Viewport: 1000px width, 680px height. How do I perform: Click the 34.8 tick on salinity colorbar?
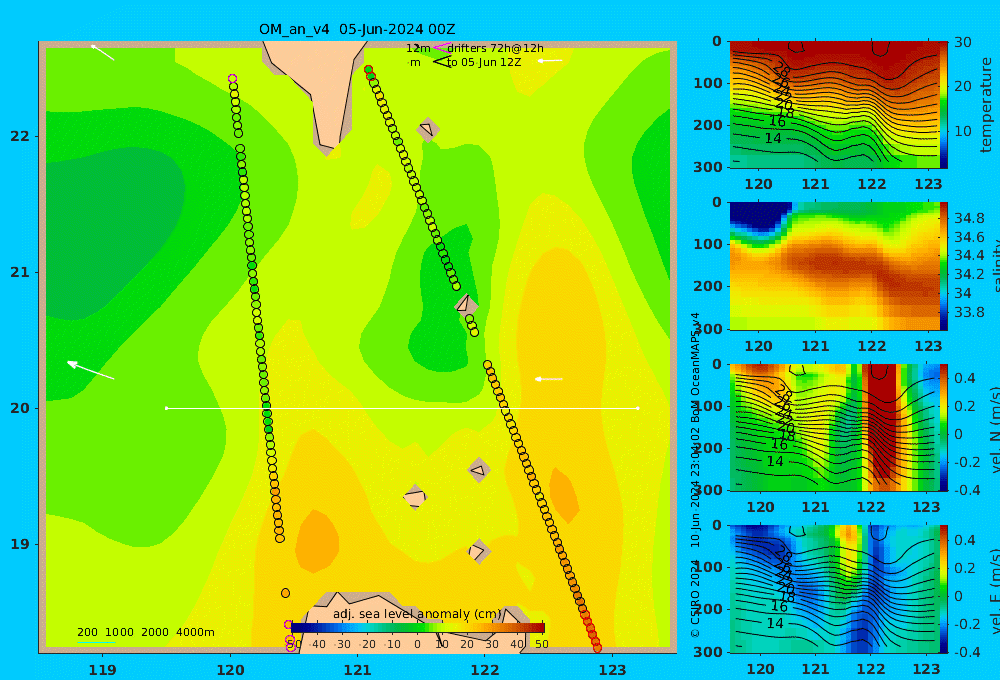click(x=969, y=218)
